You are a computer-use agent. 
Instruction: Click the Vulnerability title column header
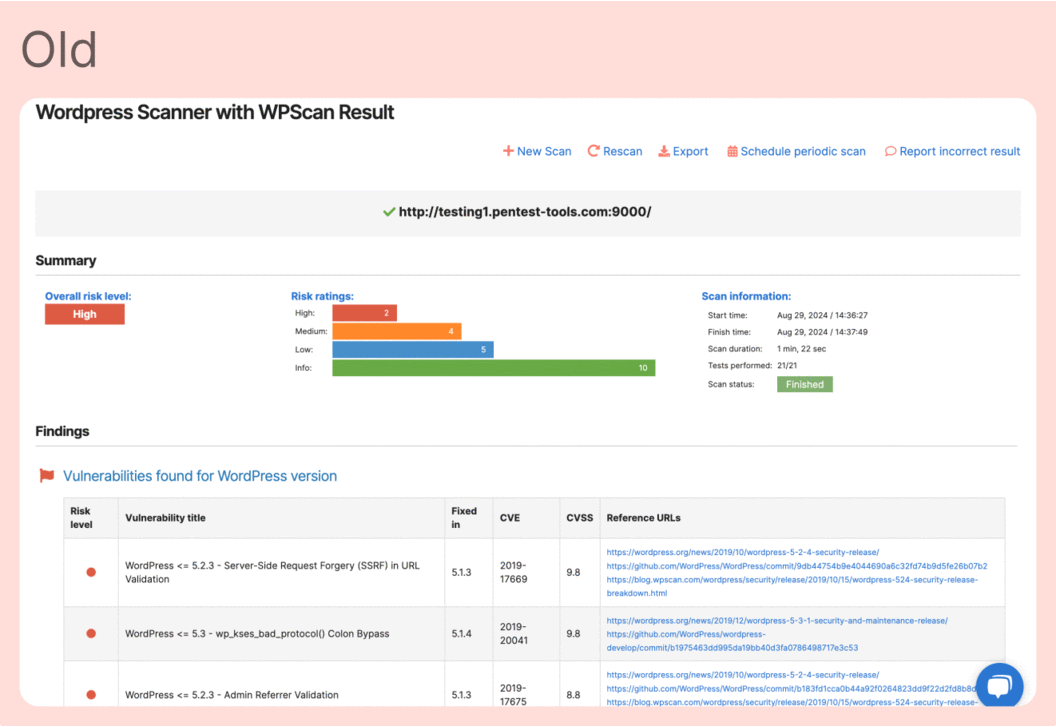(165, 518)
